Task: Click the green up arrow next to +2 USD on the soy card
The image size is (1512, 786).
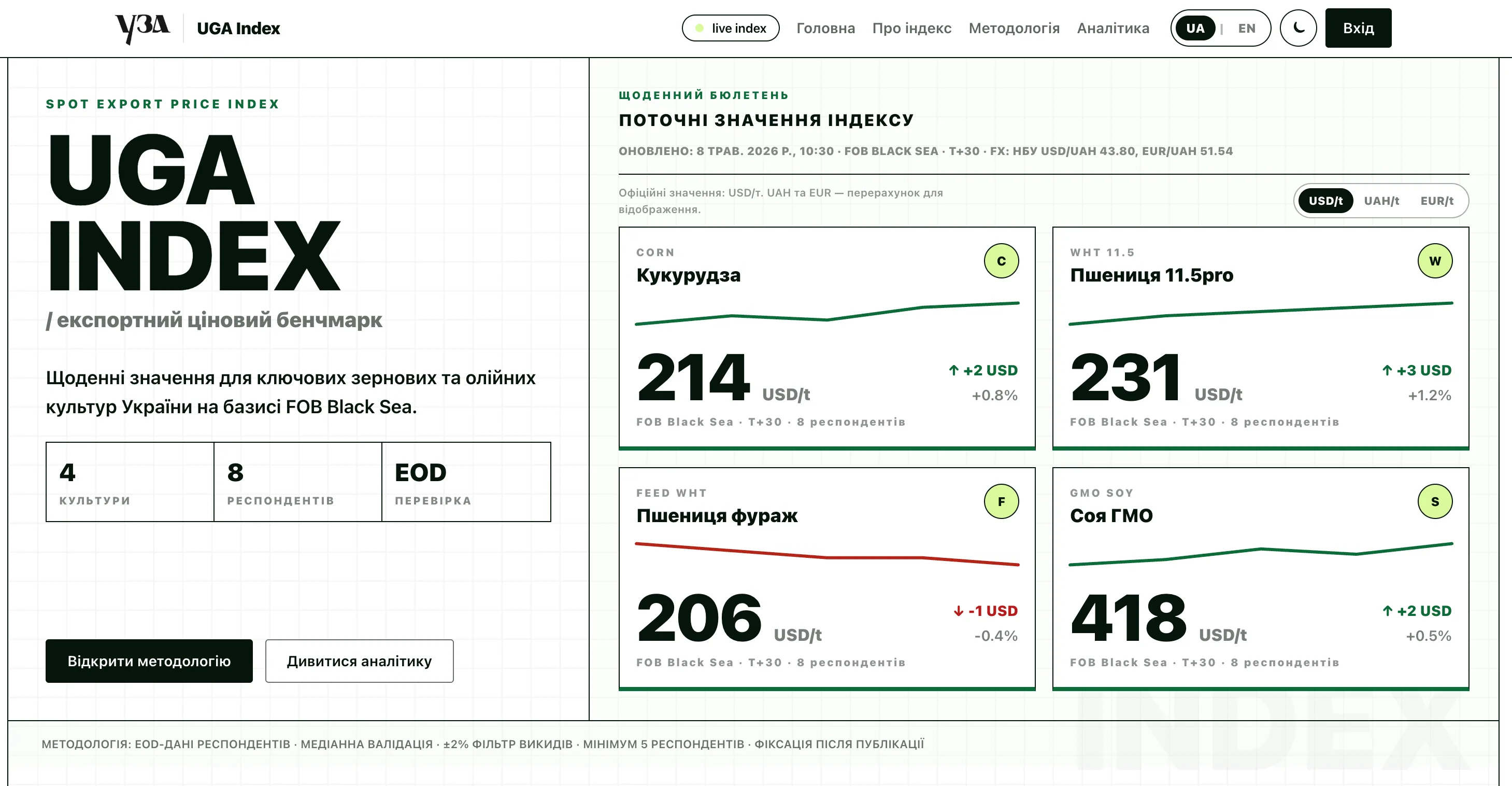Action: click(1388, 611)
